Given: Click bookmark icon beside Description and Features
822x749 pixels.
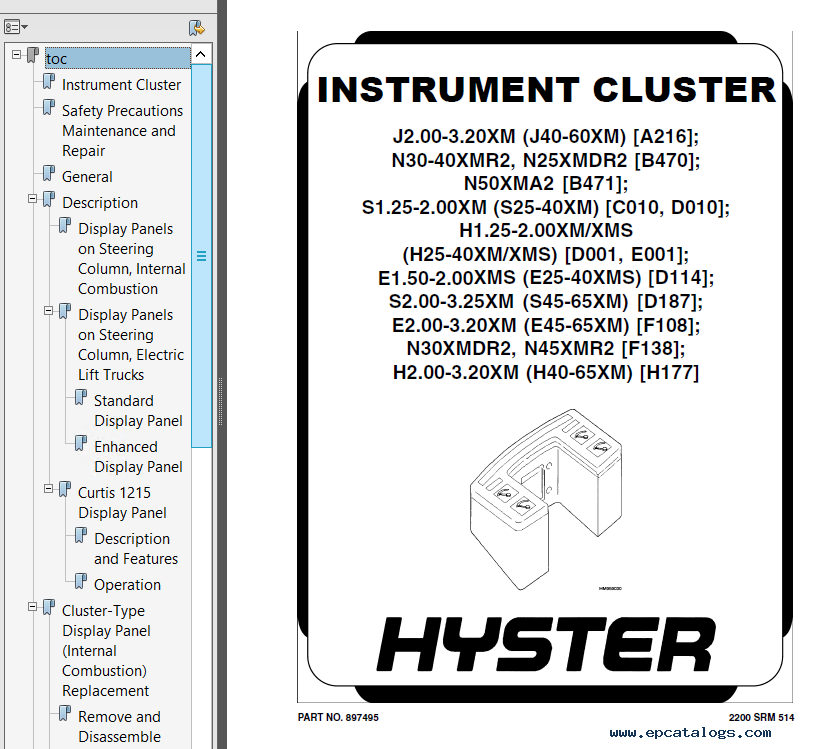Looking at the screenshot, I should point(81,535).
